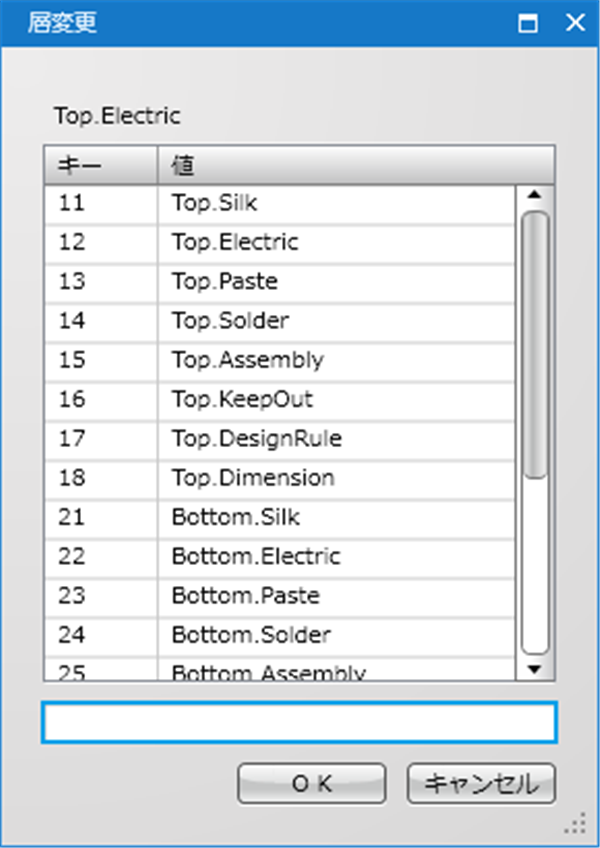
Task: Click the scrollbar up arrow
Action: click(535, 195)
